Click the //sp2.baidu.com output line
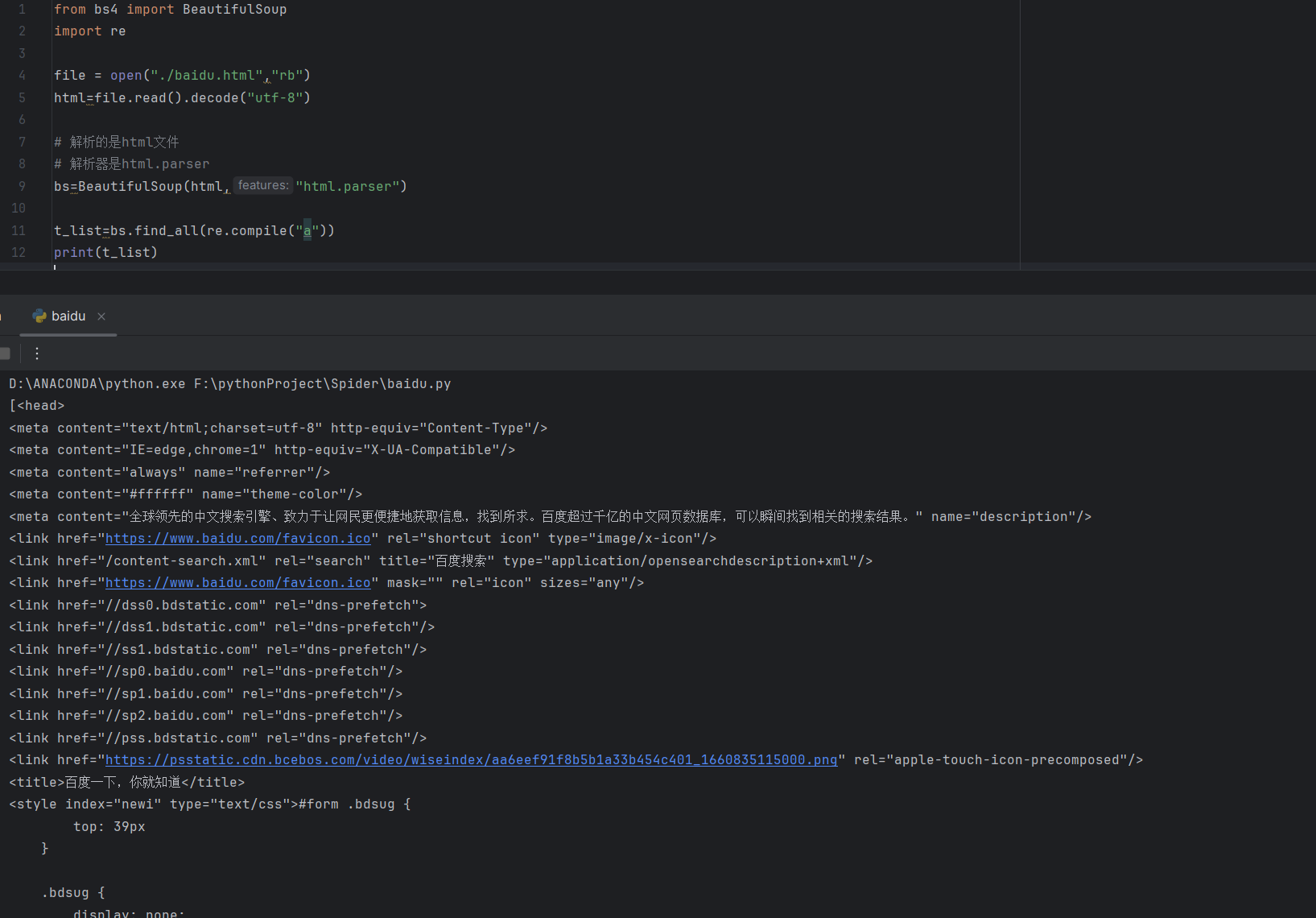The height and width of the screenshot is (918, 1316). [206, 716]
